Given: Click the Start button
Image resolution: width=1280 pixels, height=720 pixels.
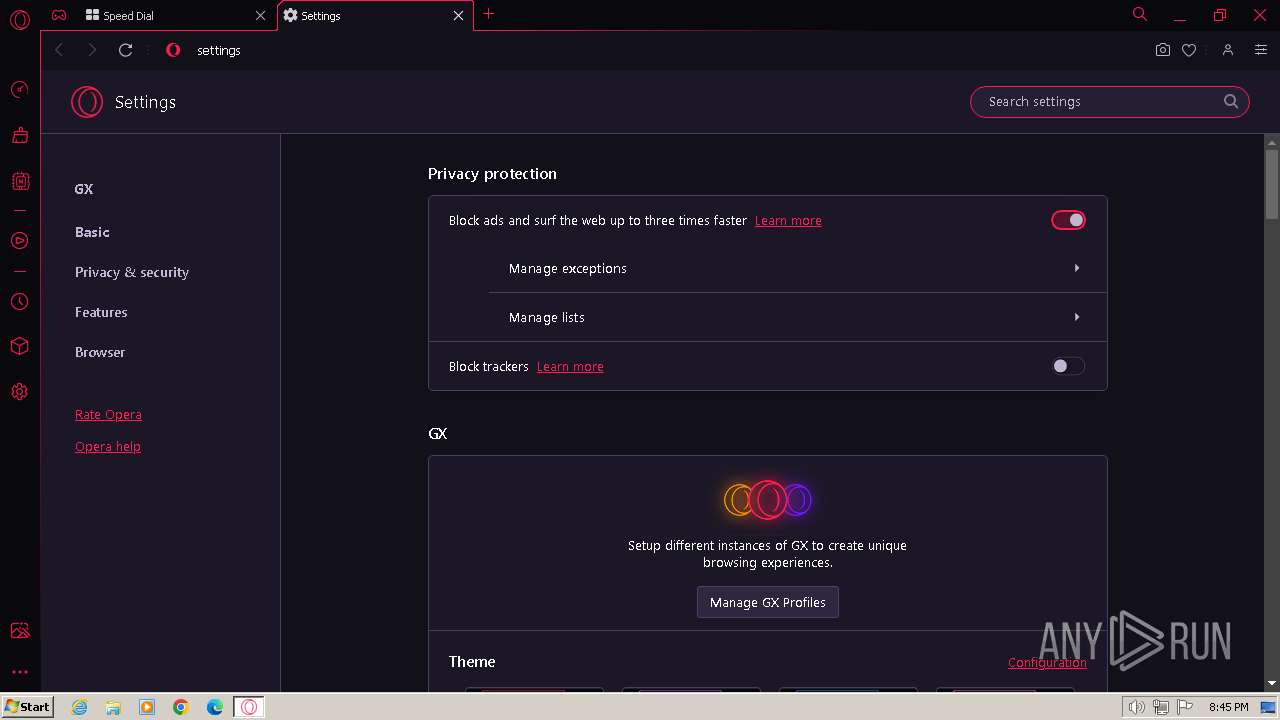Looking at the screenshot, I should pos(27,707).
